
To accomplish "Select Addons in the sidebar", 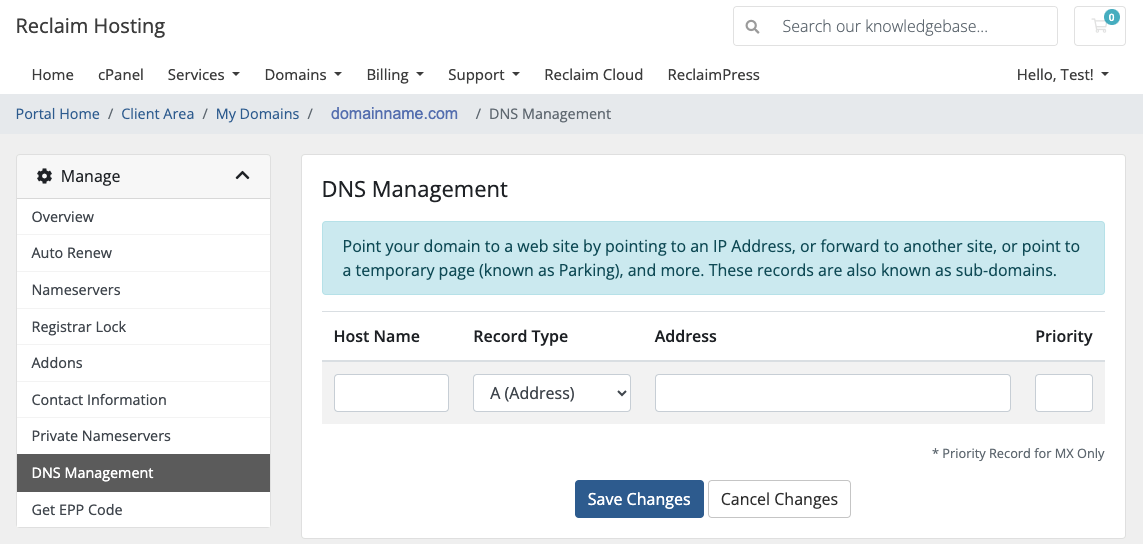I will pyautogui.click(x=144, y=362).
